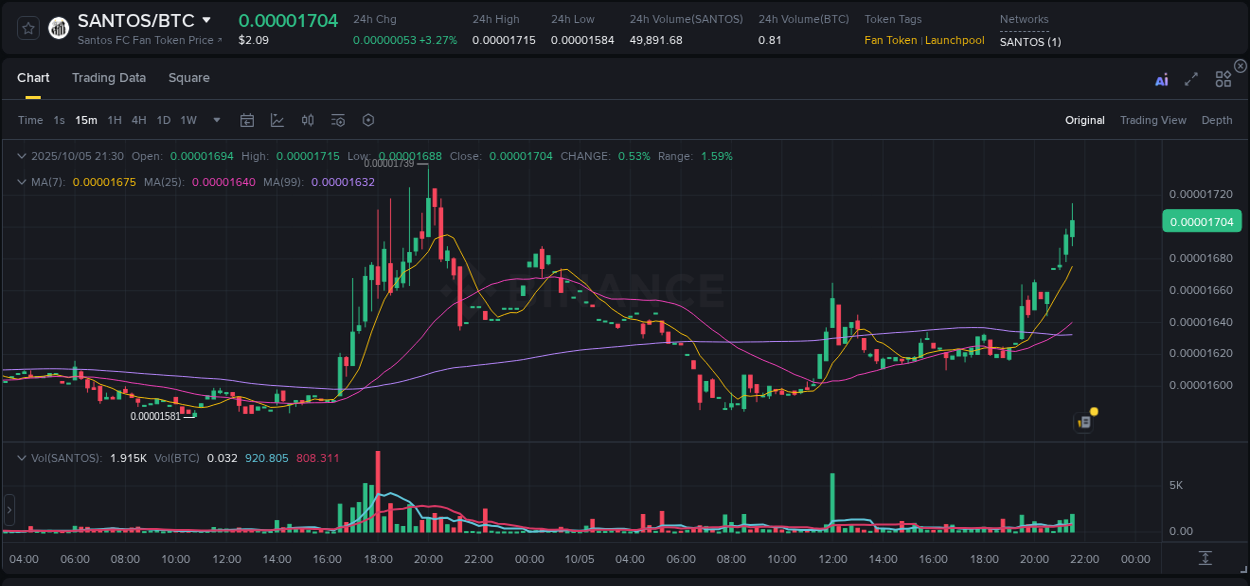Open the SANTOS/BTC pair selector
1250x586 pixels.
tap(140, 19)
